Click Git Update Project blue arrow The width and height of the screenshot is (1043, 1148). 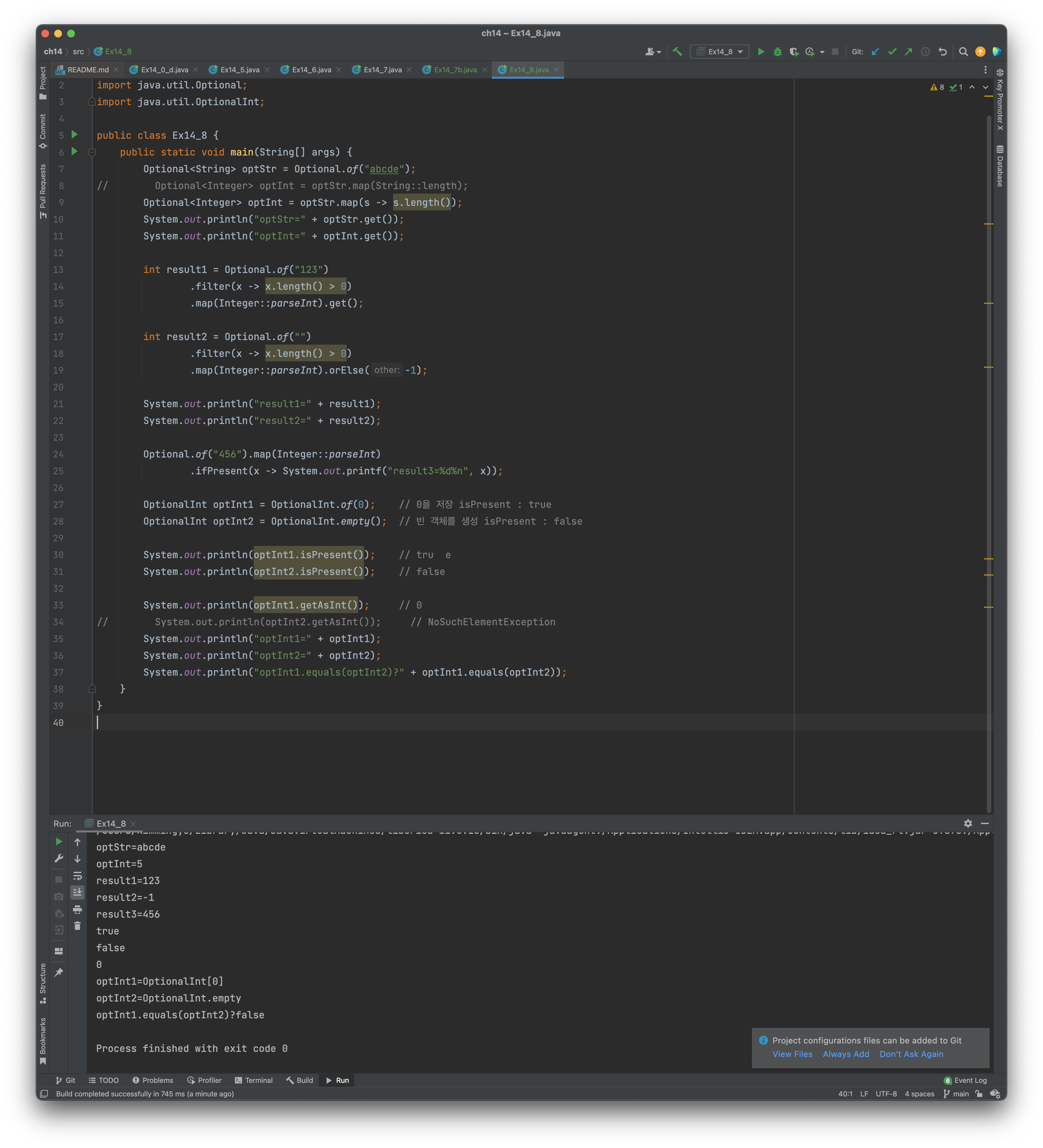click(875, 52)
